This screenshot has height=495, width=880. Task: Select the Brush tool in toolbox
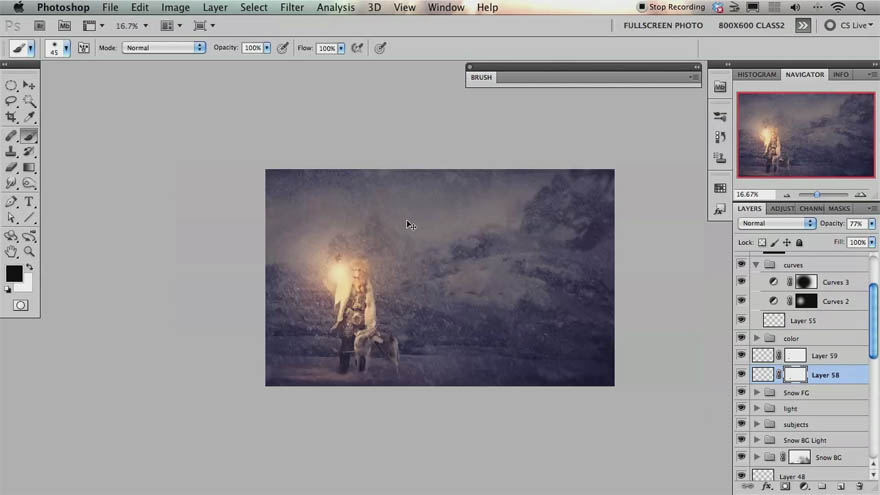click(29, 136)
